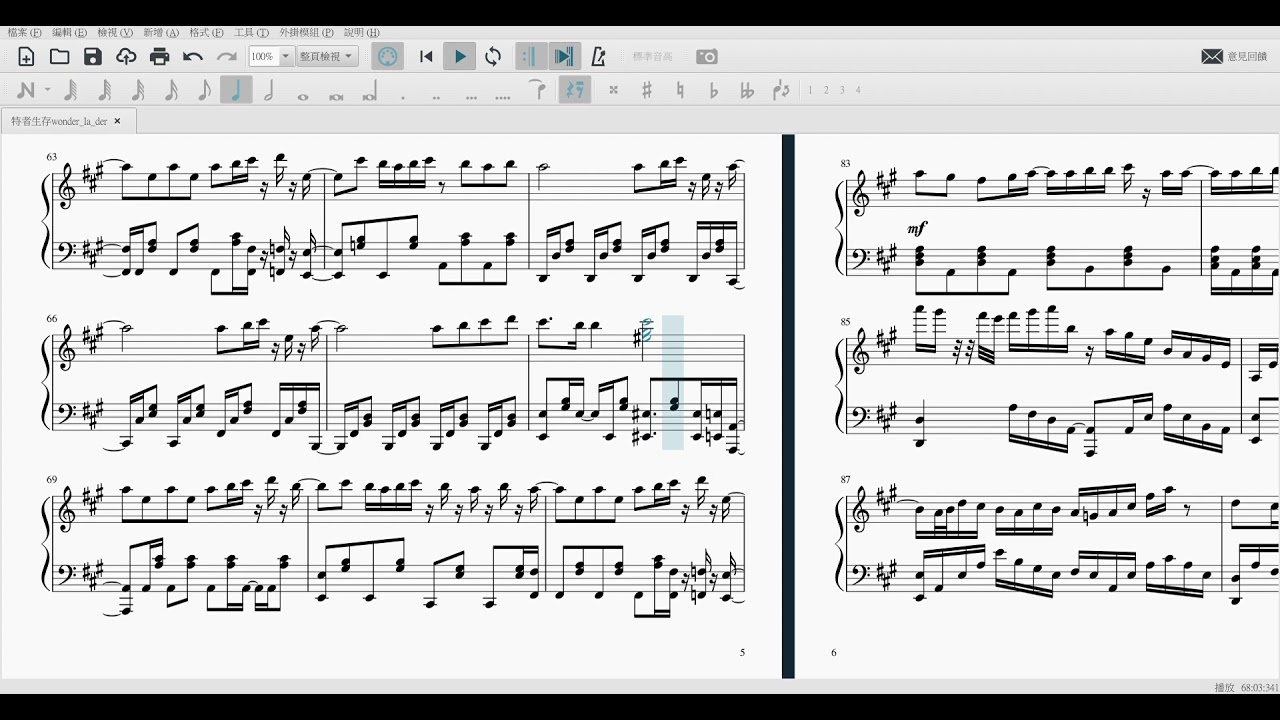Edit the 100% zoom level field
The image size is (1280, 720).
click(x=263, y=57)
